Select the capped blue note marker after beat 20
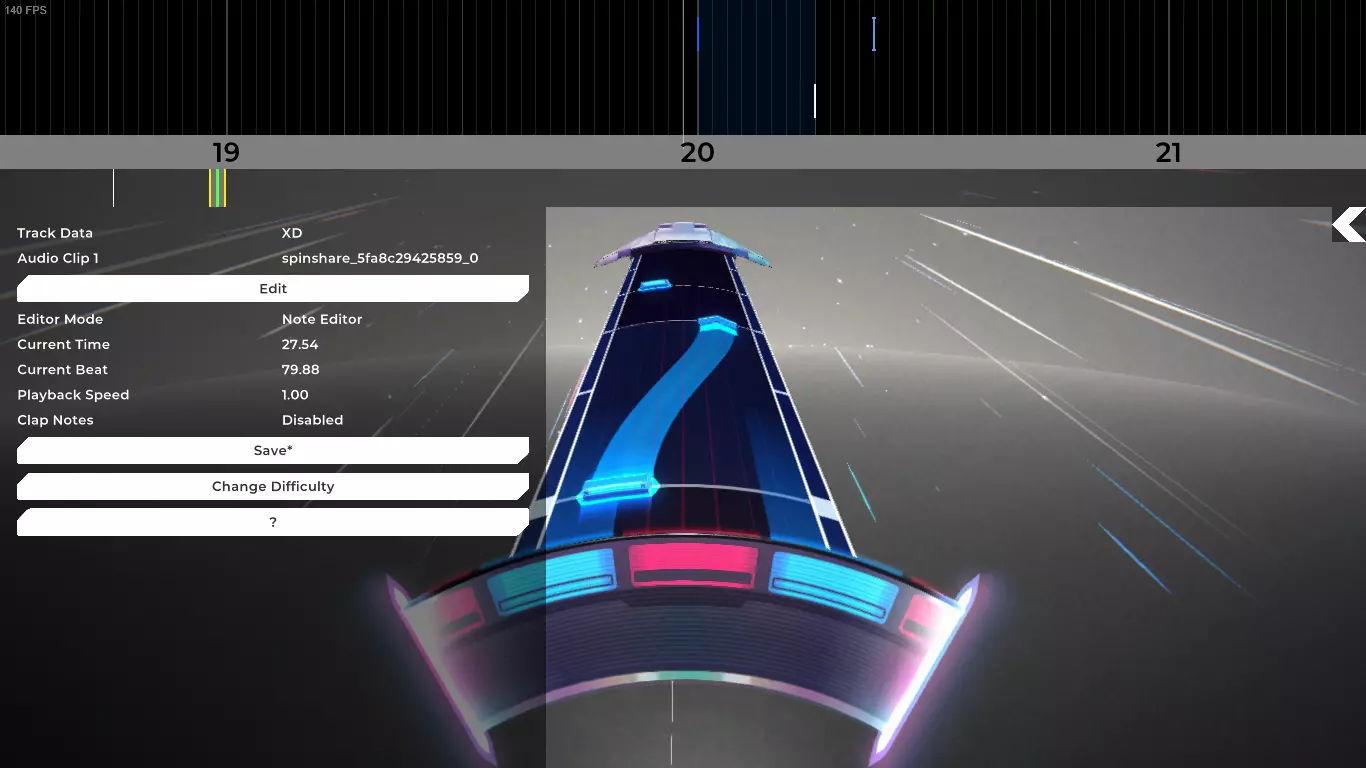The width and height of the screenshot is (1366, 768). pyautogui.click(x=874, y=34)
